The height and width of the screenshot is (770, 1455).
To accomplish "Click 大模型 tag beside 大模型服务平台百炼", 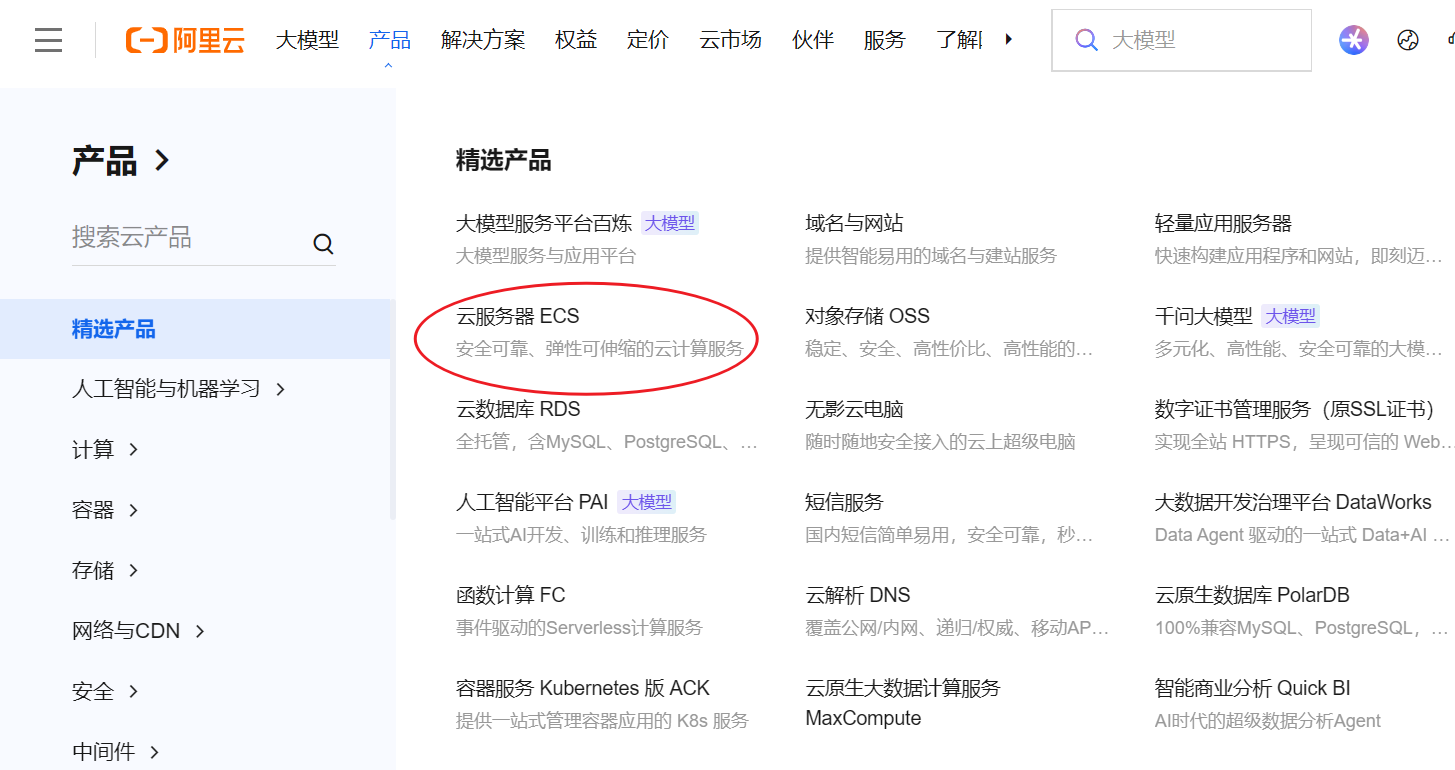I will click(x=669, y=223).
